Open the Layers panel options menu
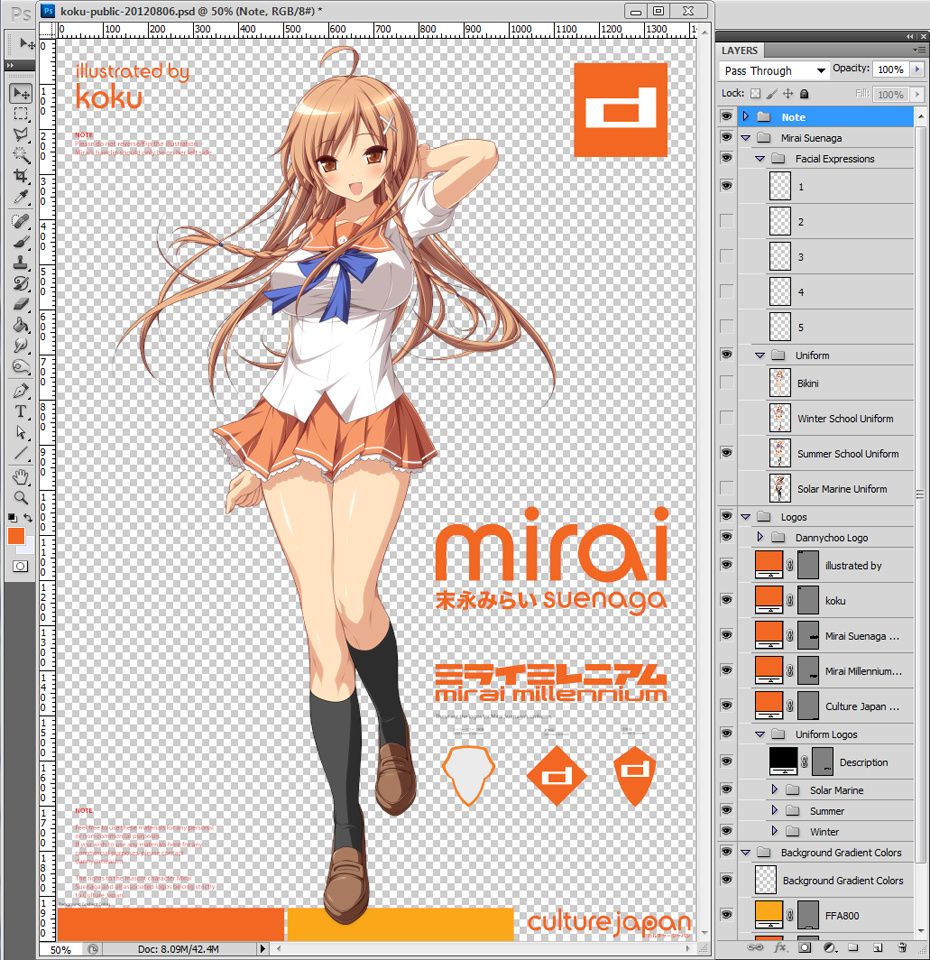Screen dimensions: 930x960 tap(919, 50)
